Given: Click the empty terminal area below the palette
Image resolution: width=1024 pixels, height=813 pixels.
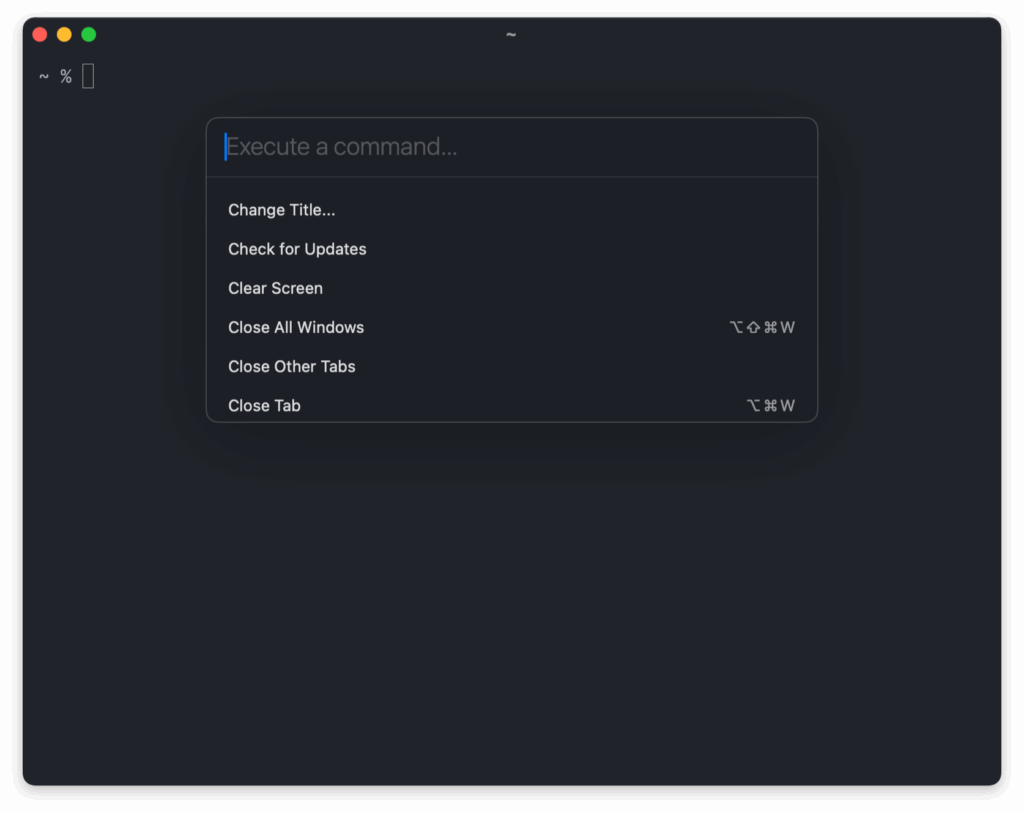Looking at the screenshot, I should 510,600.
